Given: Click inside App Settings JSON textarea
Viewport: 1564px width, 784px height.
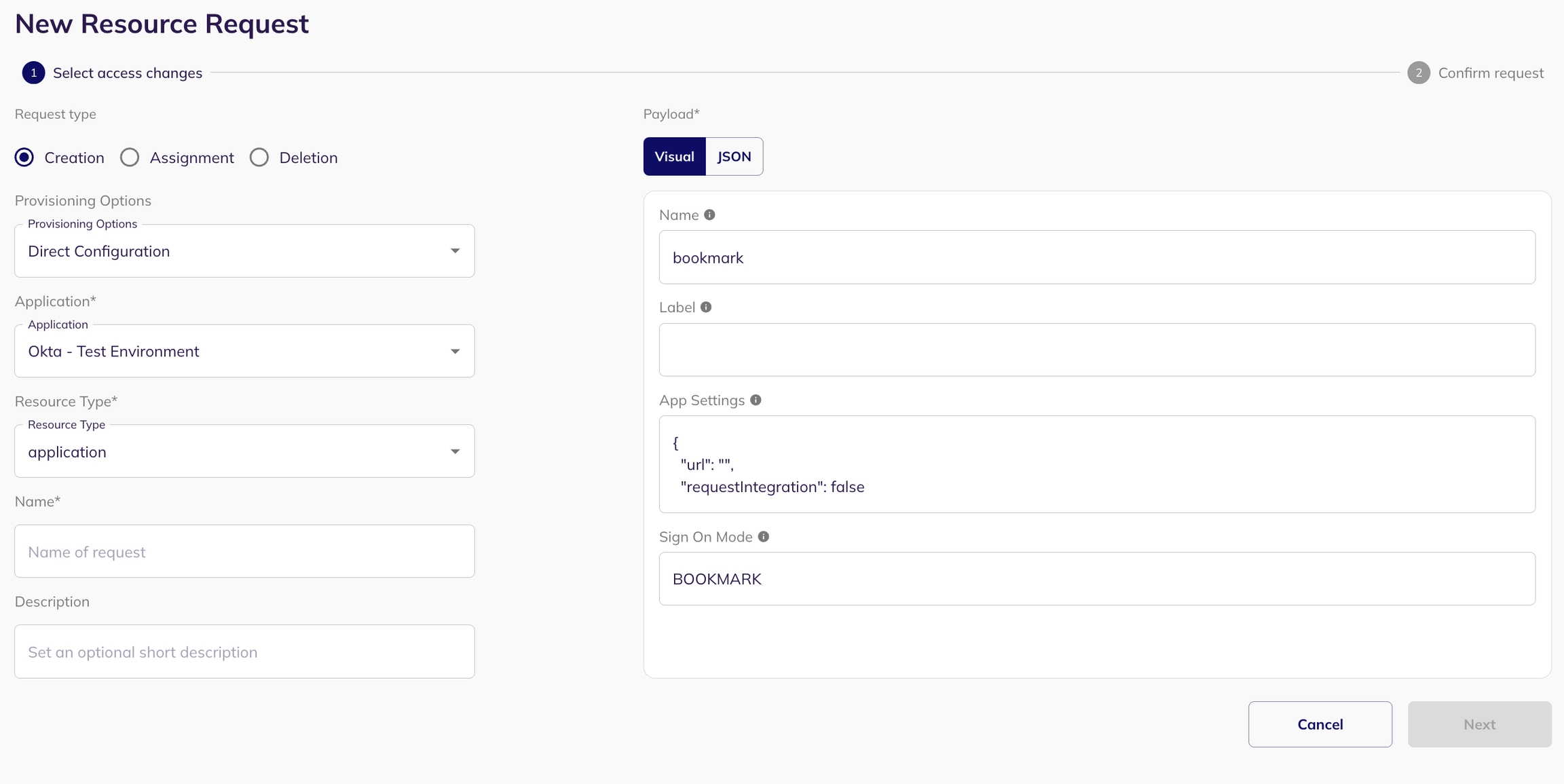Looking at the screenshot, I should coord(1096,464).
